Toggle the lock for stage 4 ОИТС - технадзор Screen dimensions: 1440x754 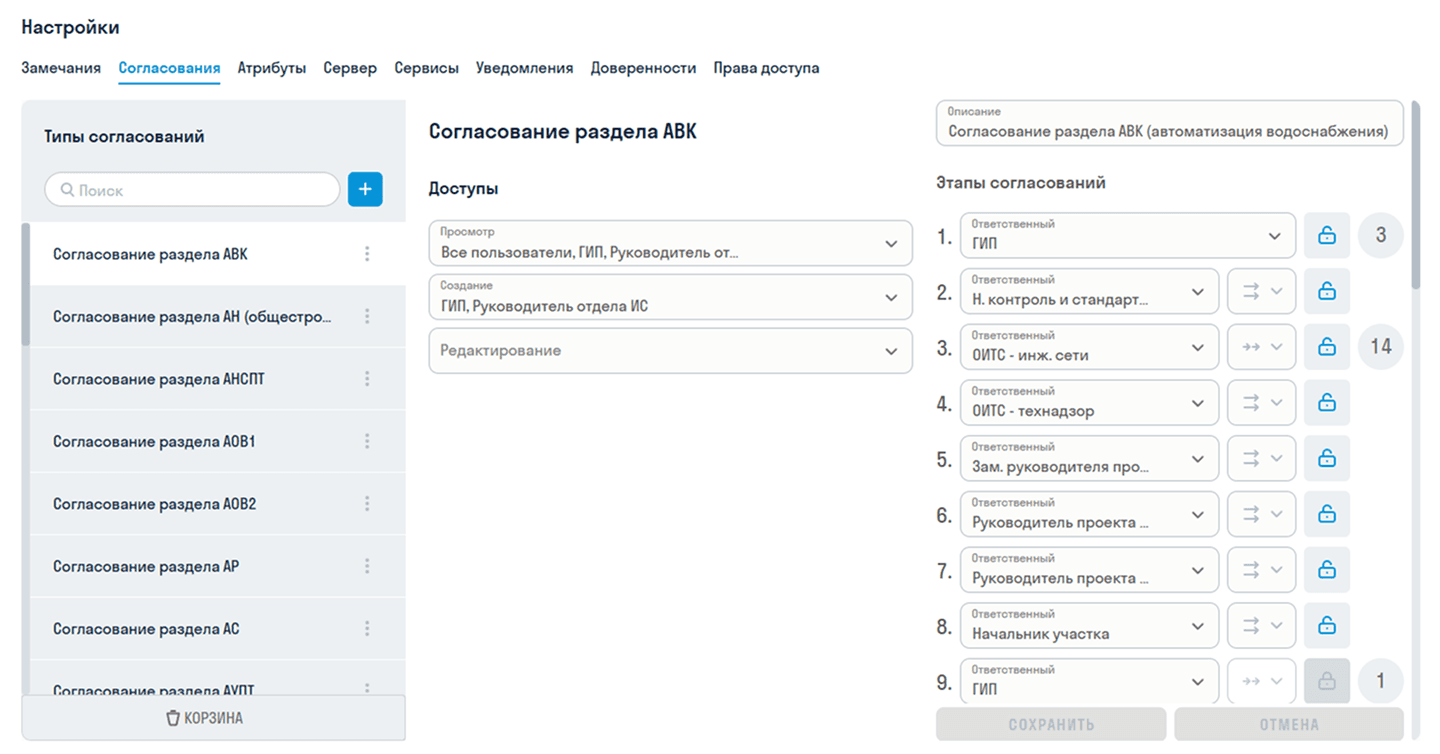(x=1327, y=402)
